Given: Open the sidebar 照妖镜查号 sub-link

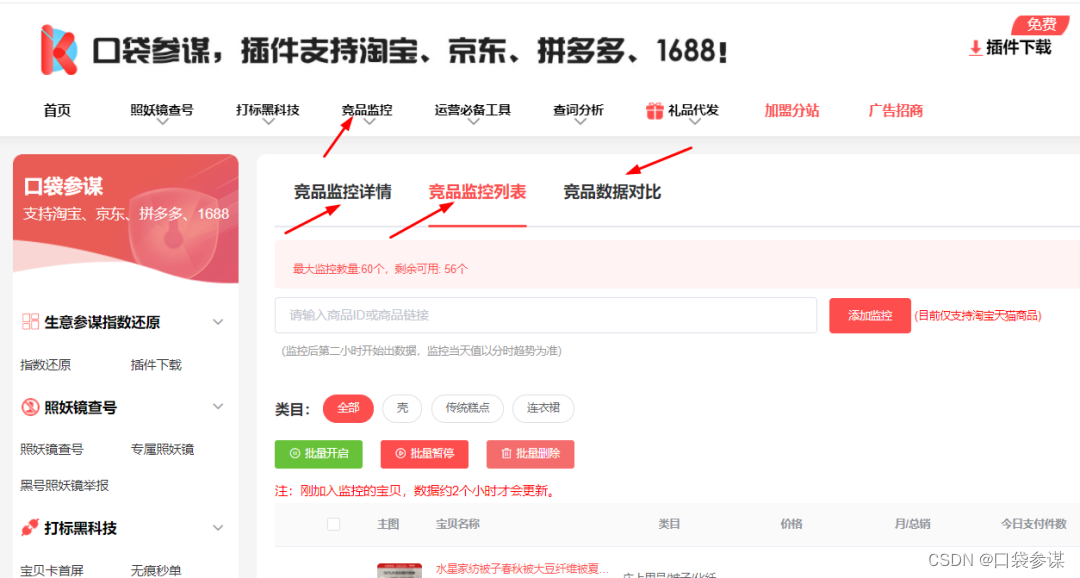Looking at the screenshot, I should click(52, 449).
